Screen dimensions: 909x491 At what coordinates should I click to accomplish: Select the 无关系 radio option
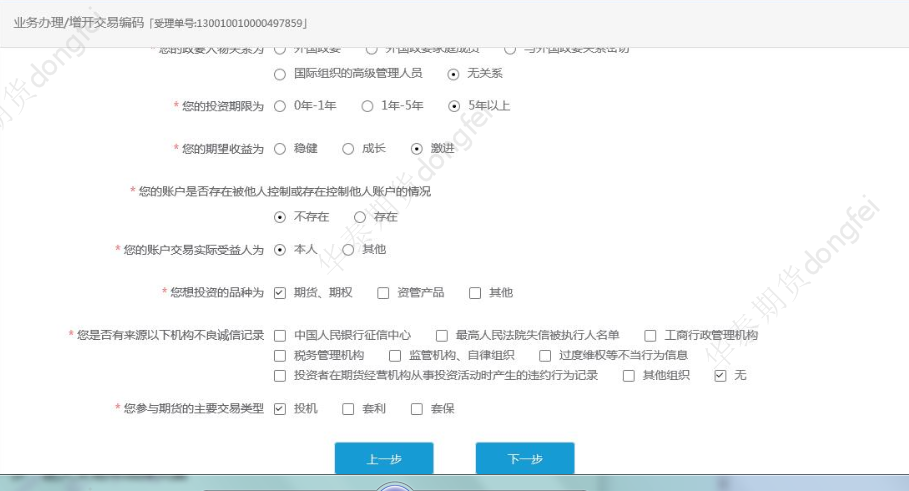(453, 73)
